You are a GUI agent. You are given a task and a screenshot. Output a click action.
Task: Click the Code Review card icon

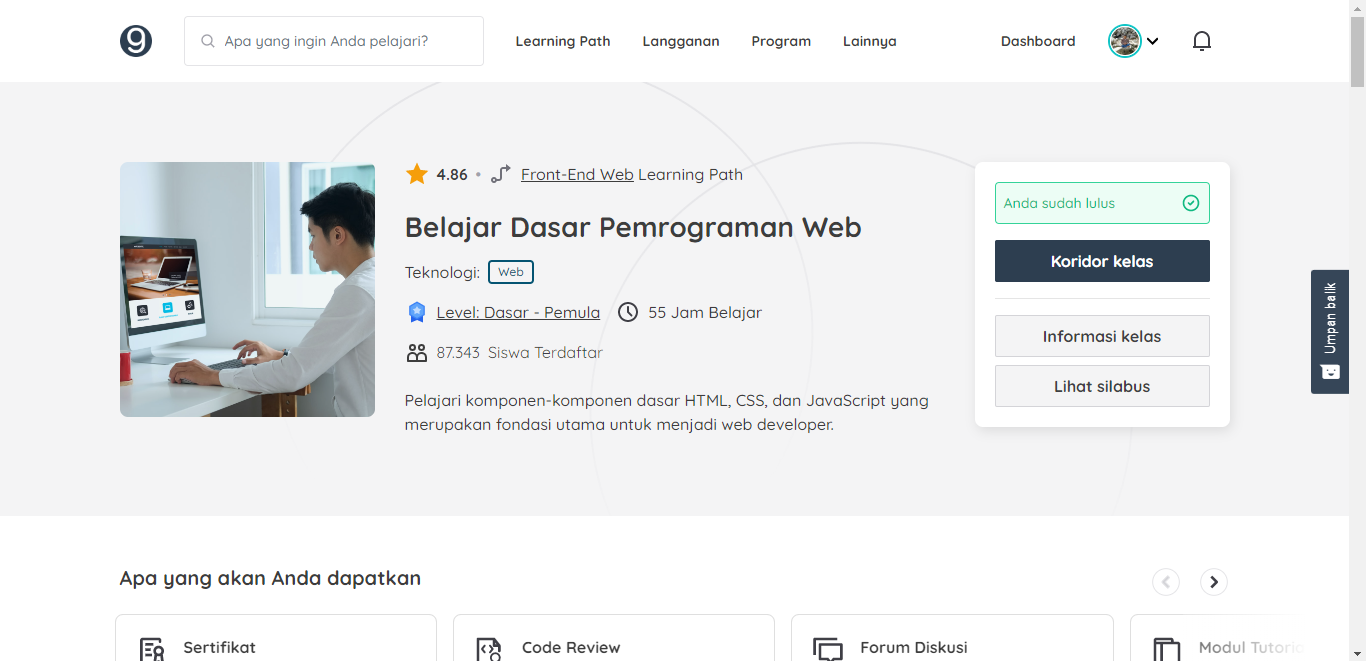click(x=489, y=649)
